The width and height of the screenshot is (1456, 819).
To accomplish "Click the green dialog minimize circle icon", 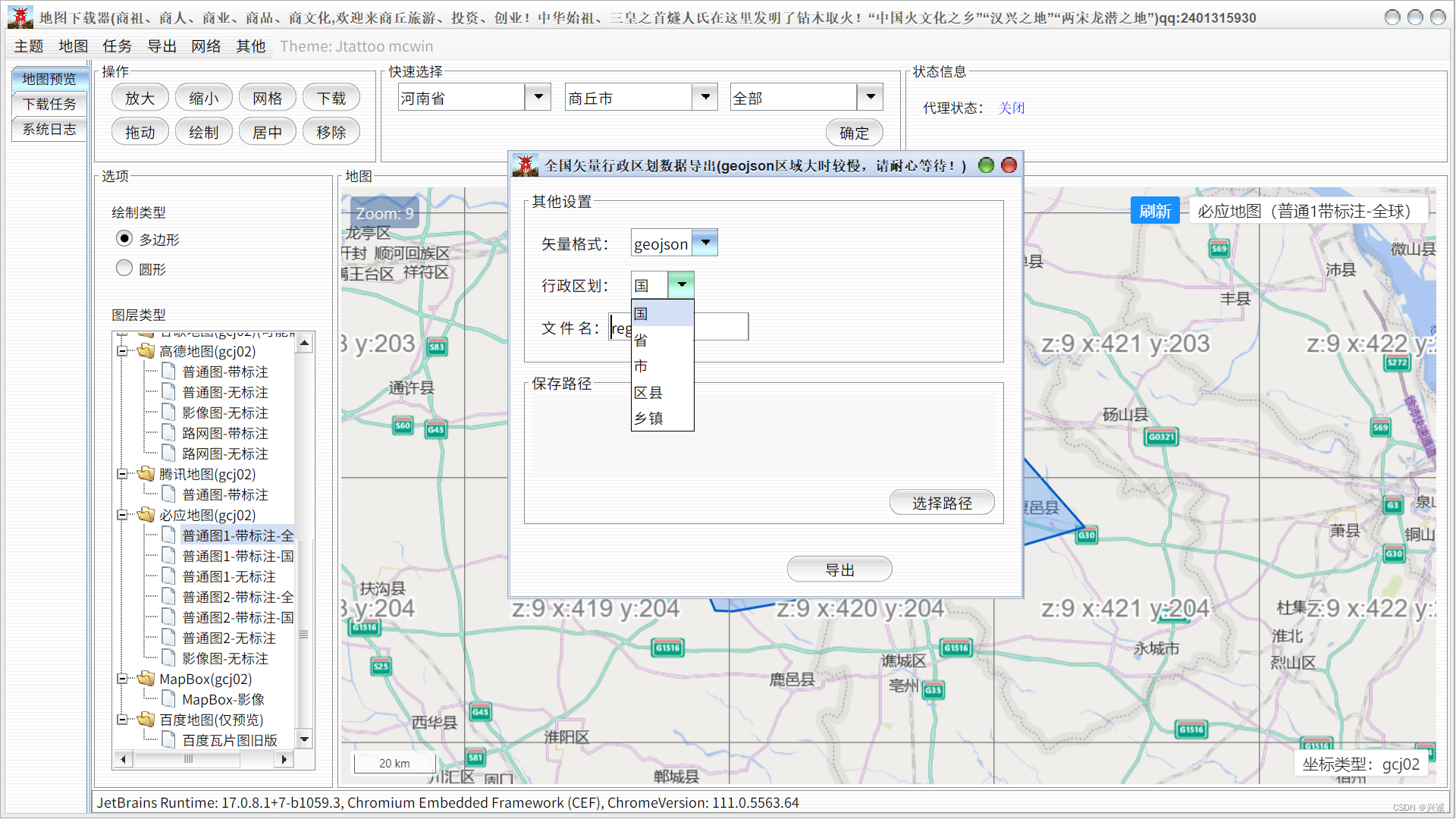I will [986, 165].
